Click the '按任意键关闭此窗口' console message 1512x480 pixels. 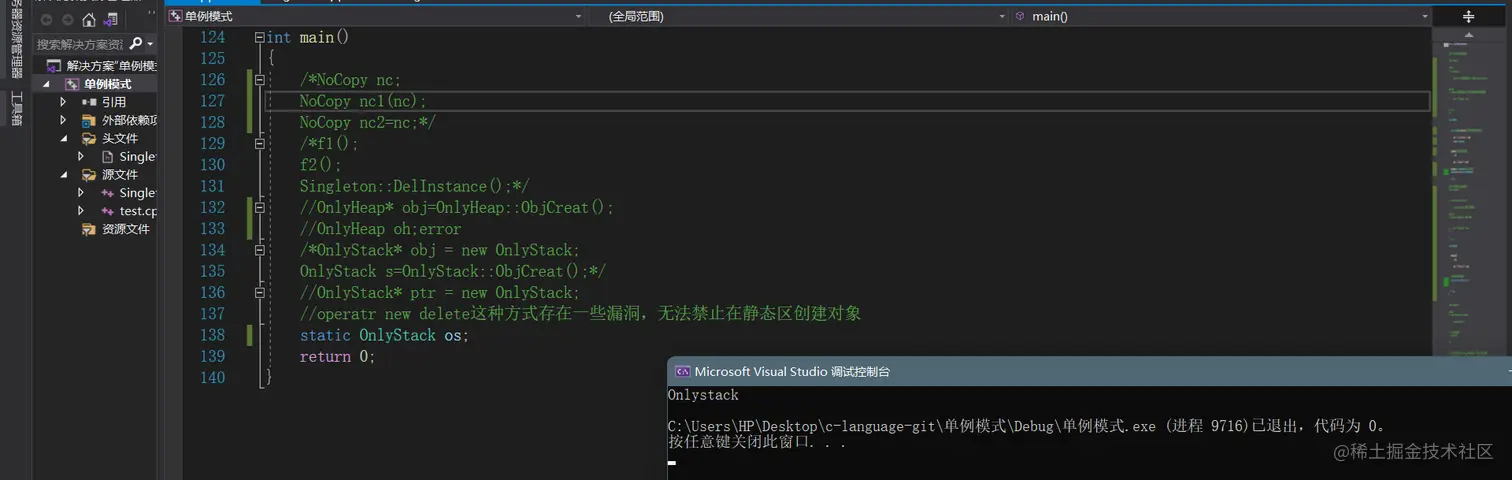[x=756, y=441]
